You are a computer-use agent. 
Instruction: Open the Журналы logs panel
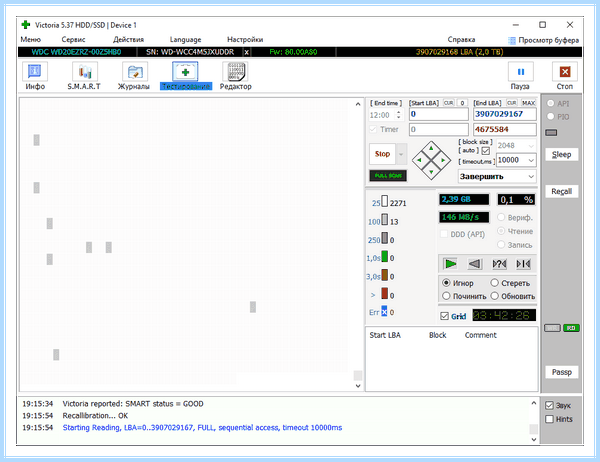tap(134, 76)
